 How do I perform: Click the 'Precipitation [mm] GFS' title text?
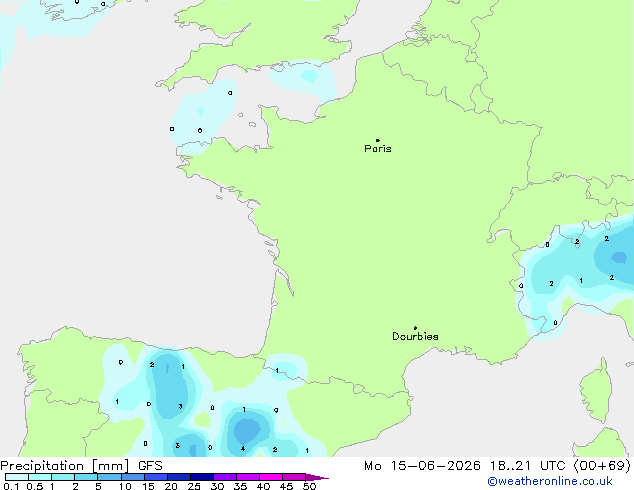tap(82, 466)
